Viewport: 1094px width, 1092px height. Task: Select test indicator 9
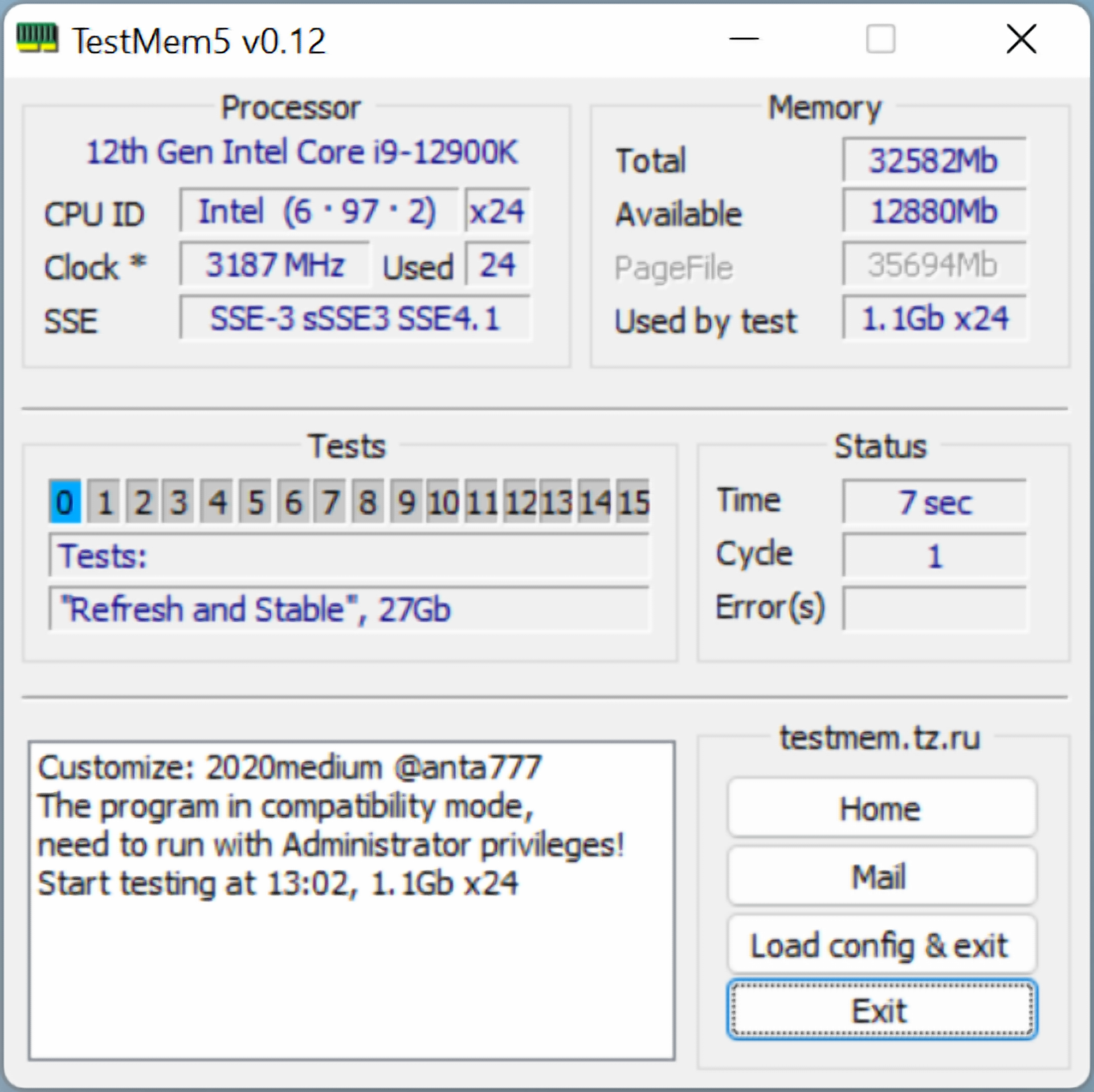pos(406,502)
